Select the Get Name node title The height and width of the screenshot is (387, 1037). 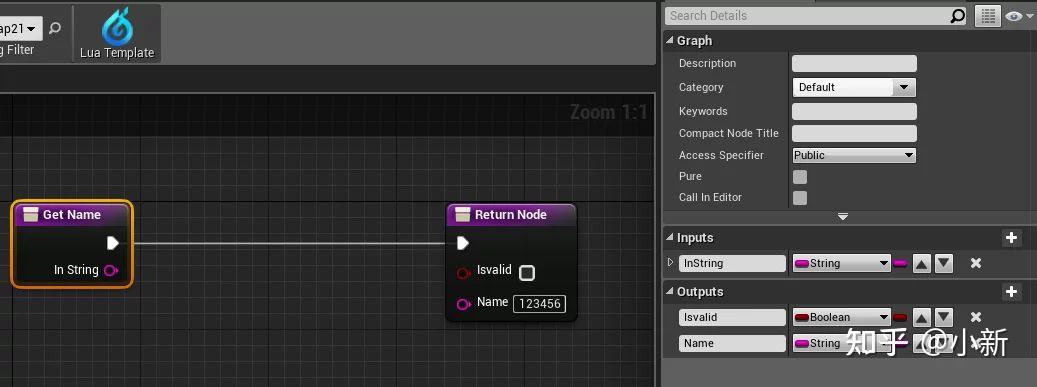point(72,214)
